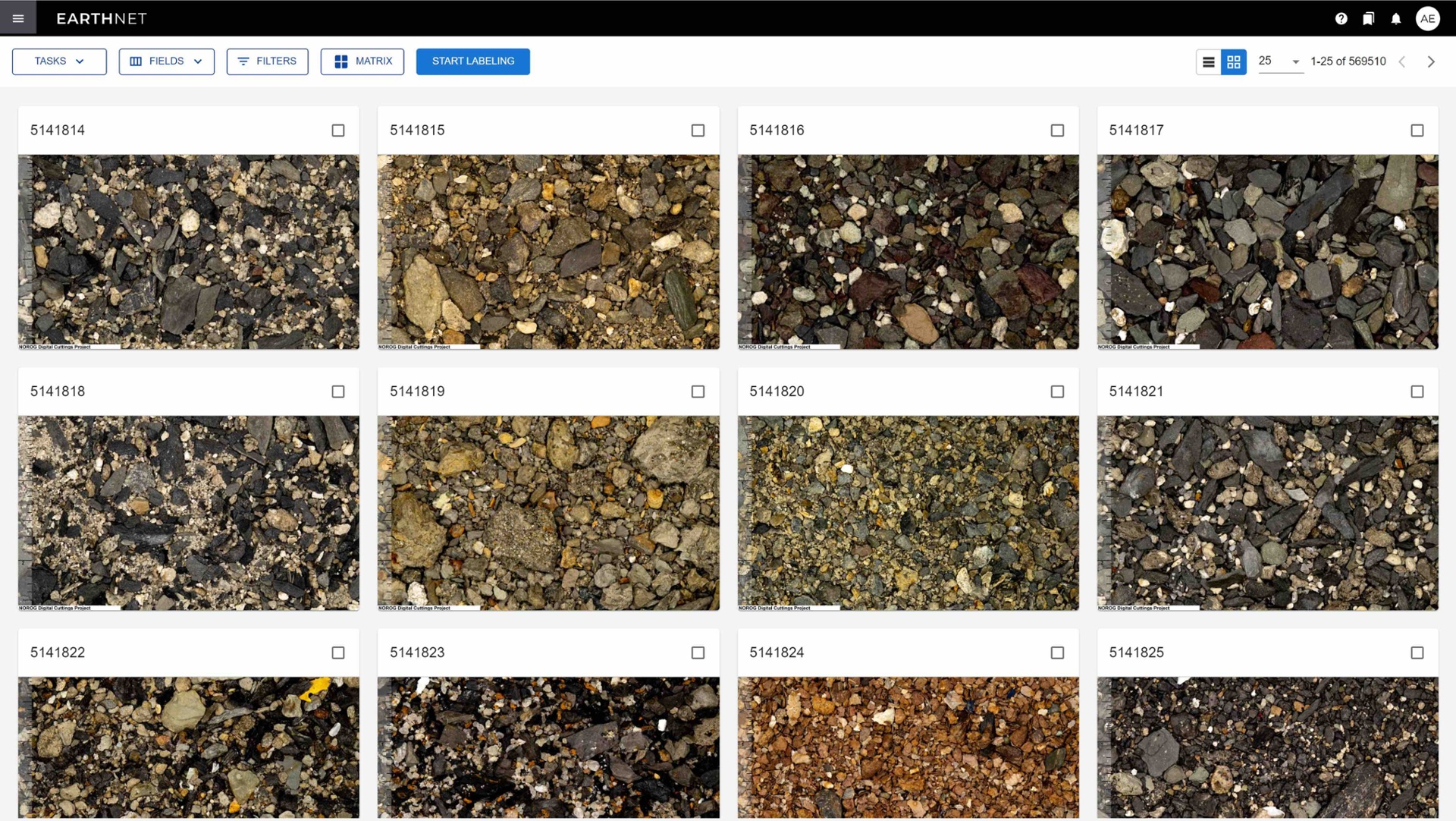
Task: Switch to grid view layout
Action: pos(1234,62)
